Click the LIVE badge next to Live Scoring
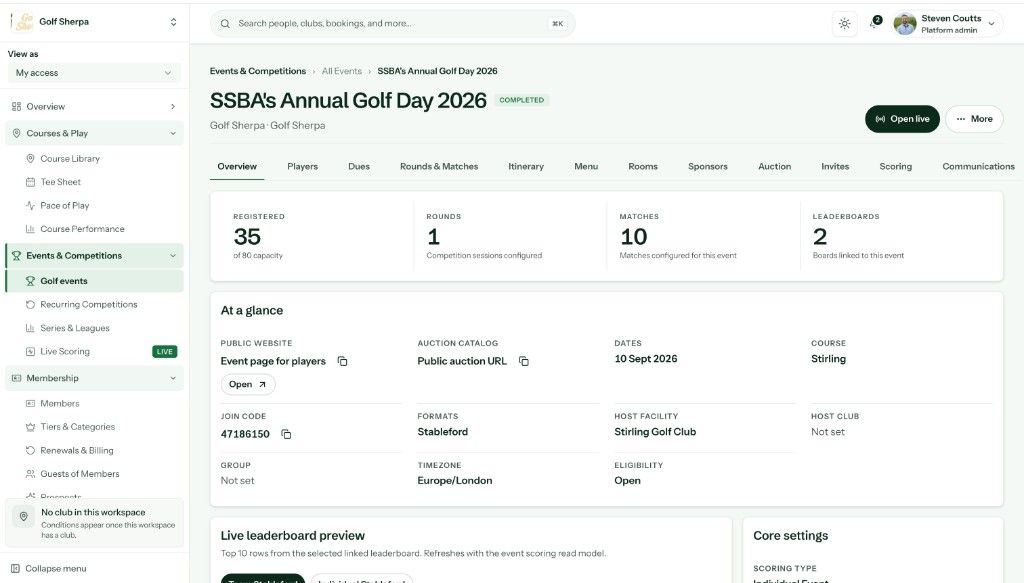The height and width of the screenshot is (583, 1024). [165, 352]
